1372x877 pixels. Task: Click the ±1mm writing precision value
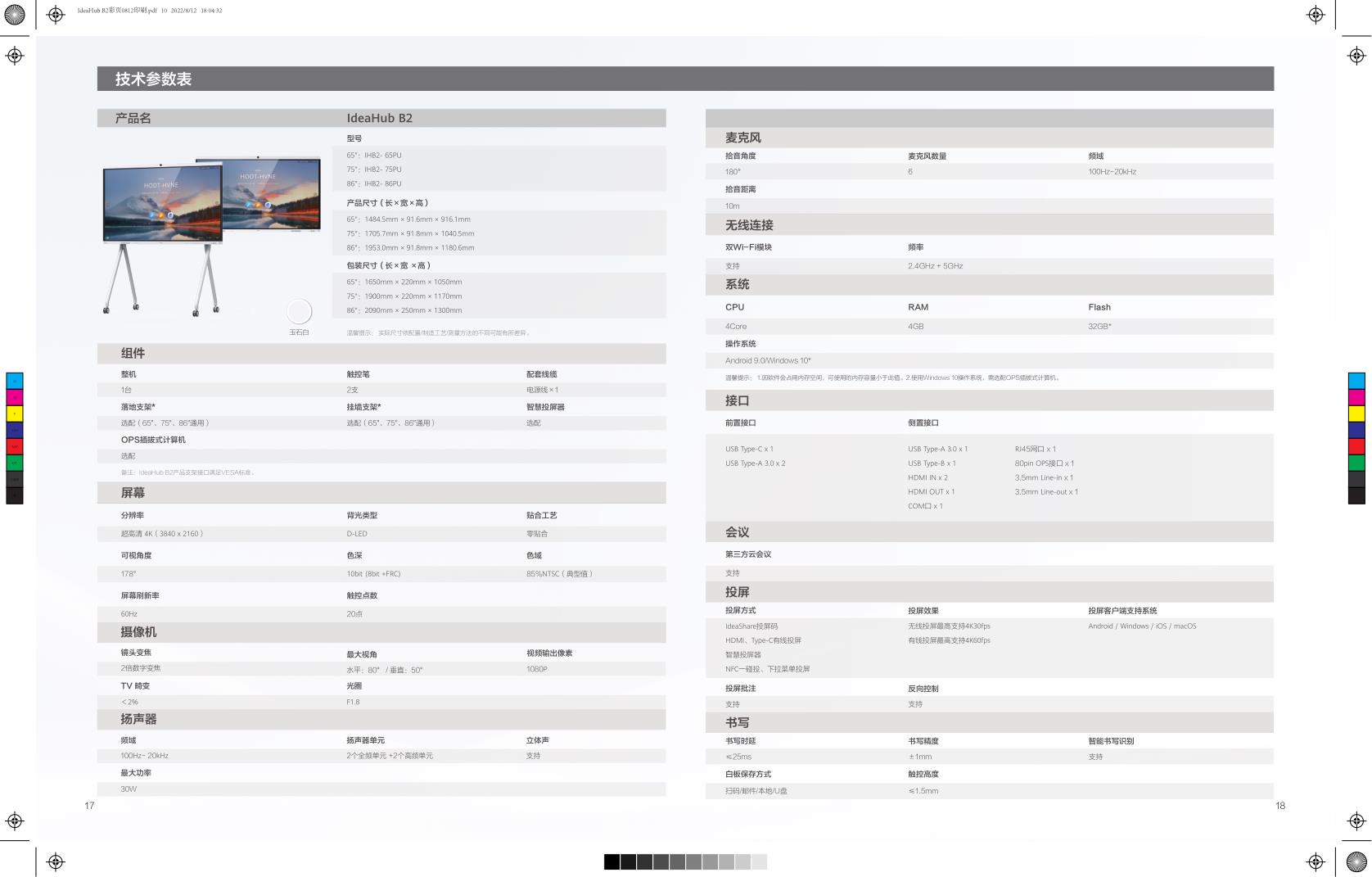pyautogui.click(x=920, y=757)
